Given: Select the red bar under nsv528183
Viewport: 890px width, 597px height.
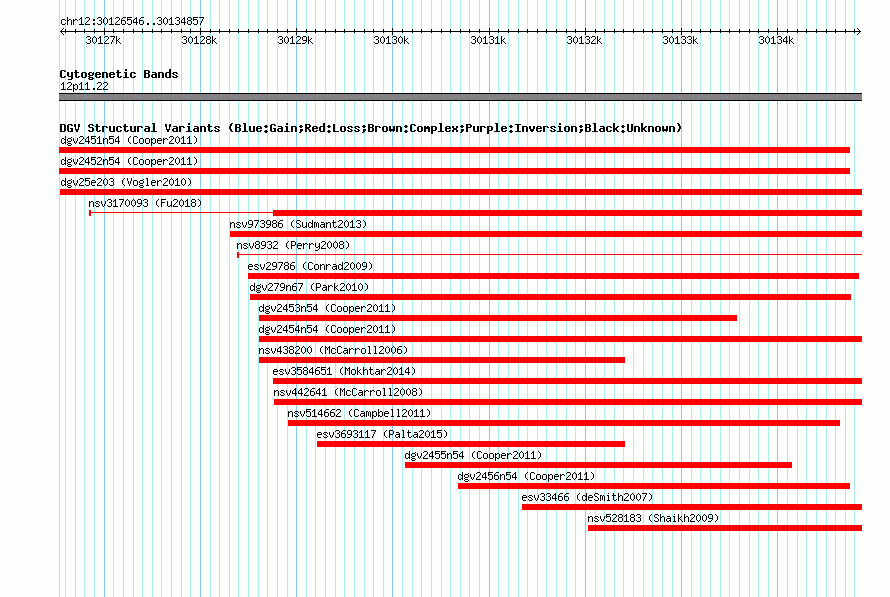Looking at the screenshot, I should click(725, 528).
